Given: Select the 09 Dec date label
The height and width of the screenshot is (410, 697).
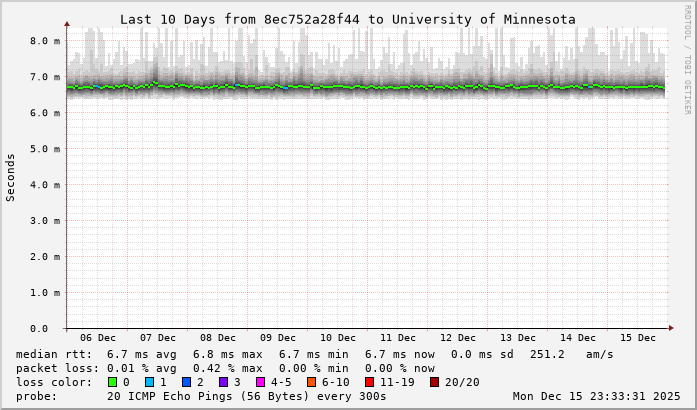Looking at the screenshot, I should [278, 338].
